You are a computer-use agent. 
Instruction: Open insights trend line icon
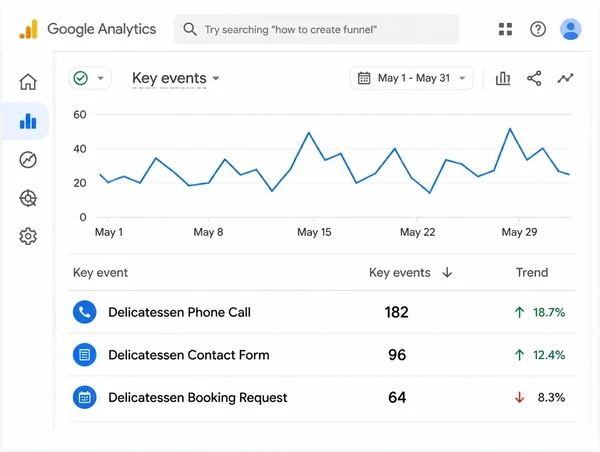(x=565, y=78)
